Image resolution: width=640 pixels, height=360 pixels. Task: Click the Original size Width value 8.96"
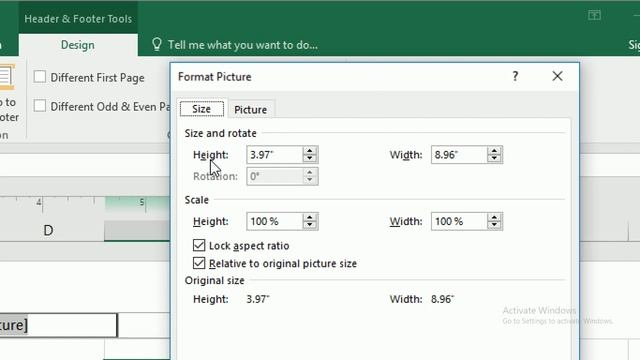tap(442, 299)
